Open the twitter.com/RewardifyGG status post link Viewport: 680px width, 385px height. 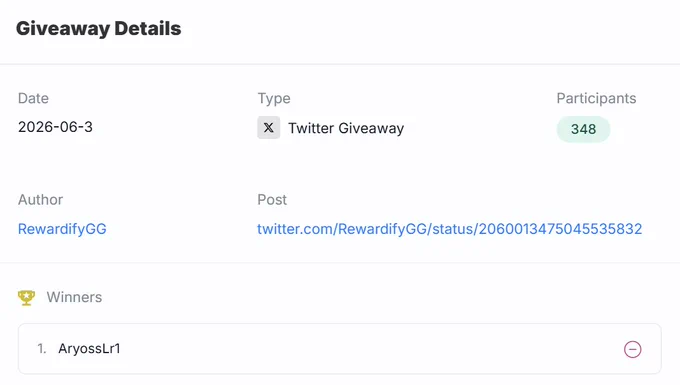point(449,229)
